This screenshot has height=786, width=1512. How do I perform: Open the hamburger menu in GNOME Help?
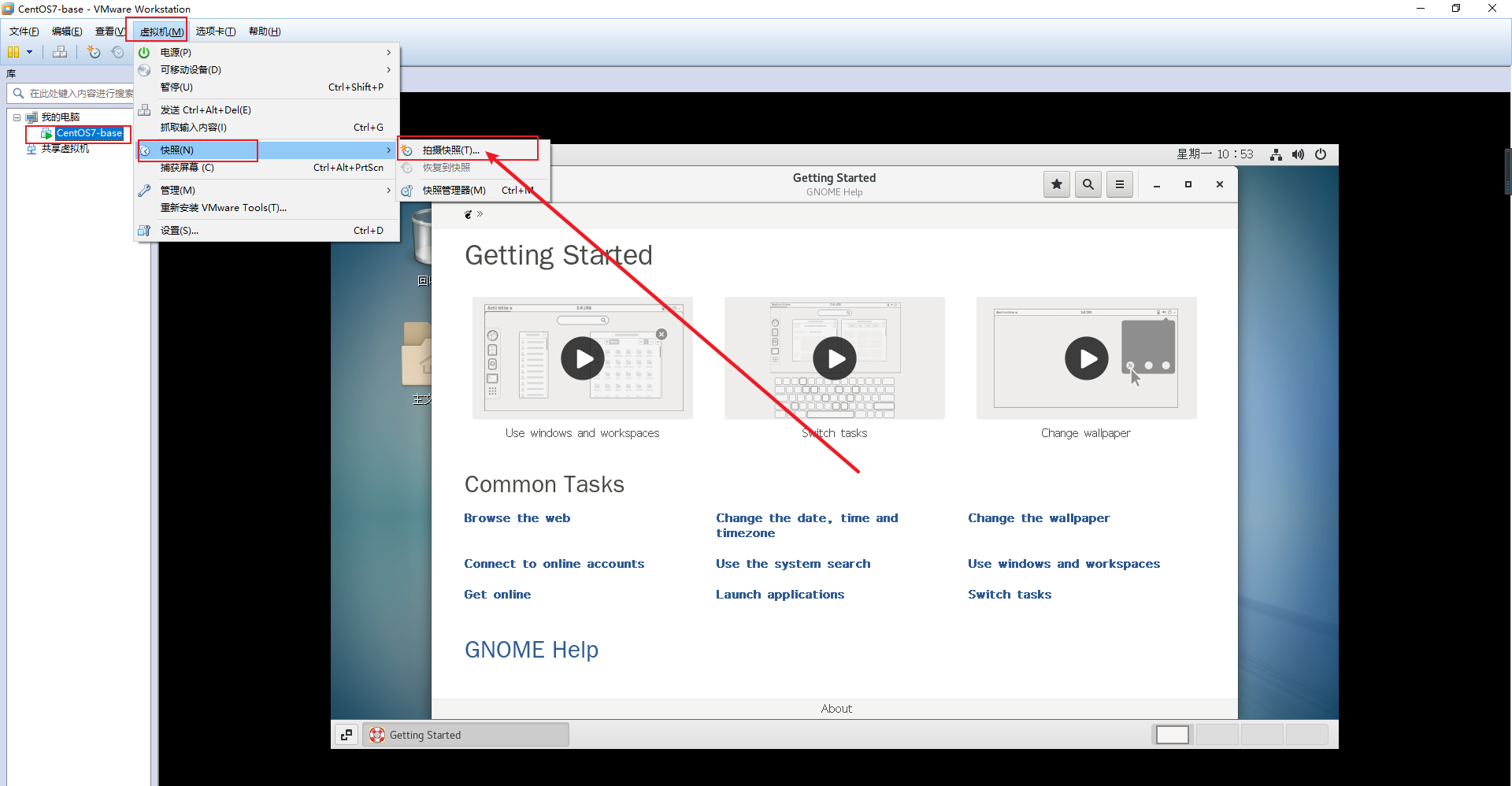(1120, 184)
